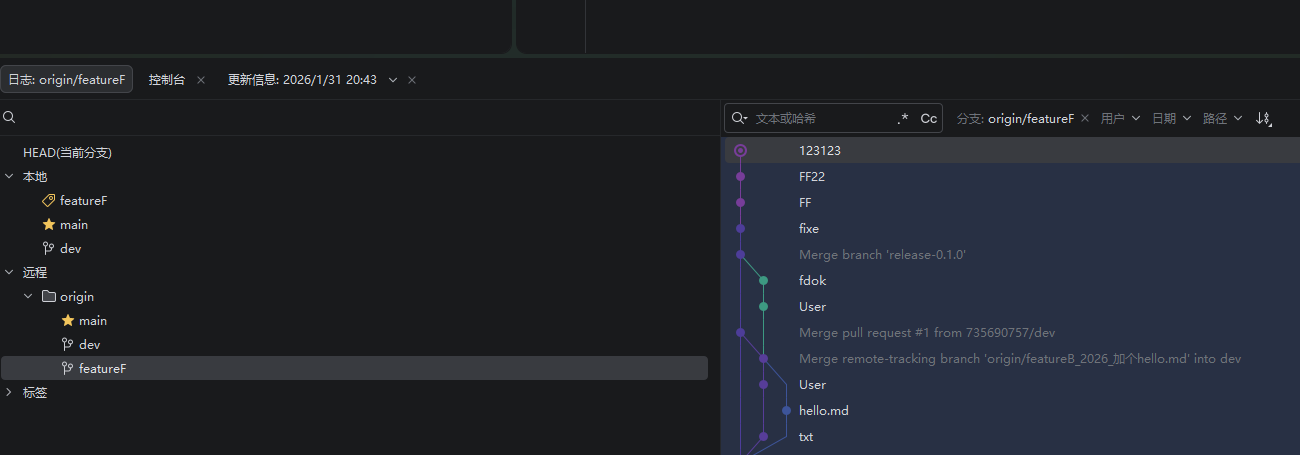This screenshot has width=1300, height=455.
Task: Click the green fdok commit graph node
Action: tap(763, 281)
